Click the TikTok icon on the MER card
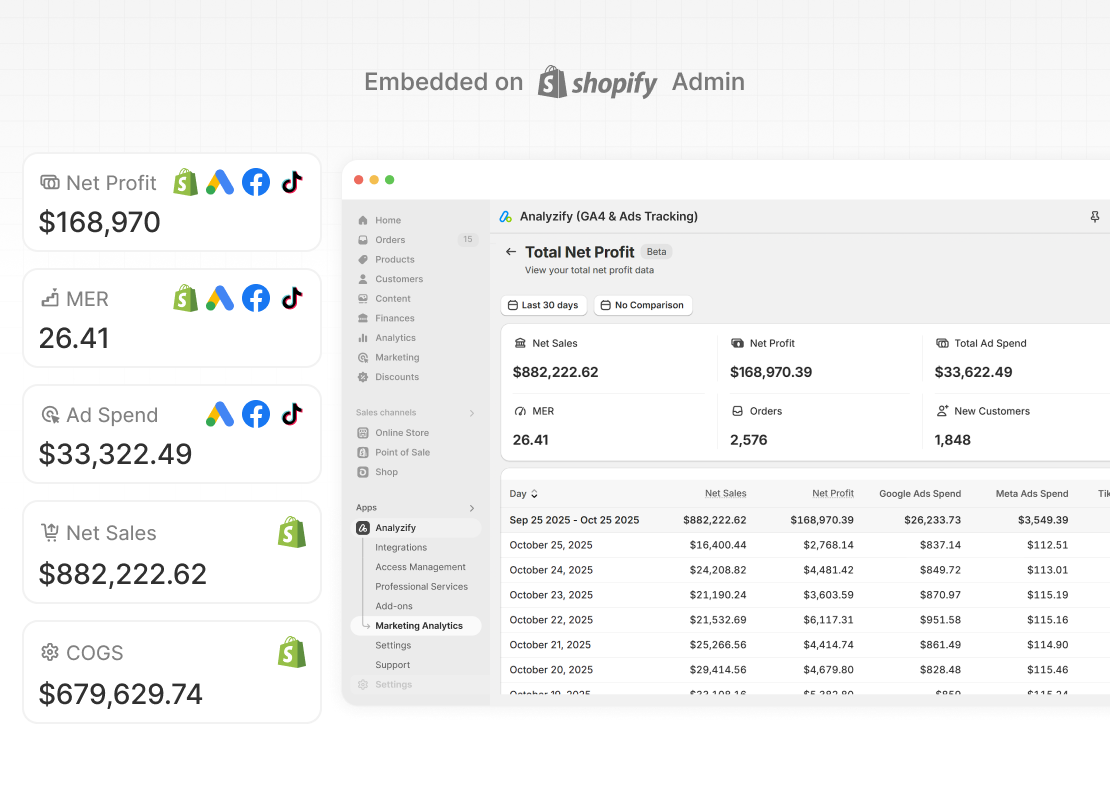The height and width of the screenshot is (790, 1110). 292,297
